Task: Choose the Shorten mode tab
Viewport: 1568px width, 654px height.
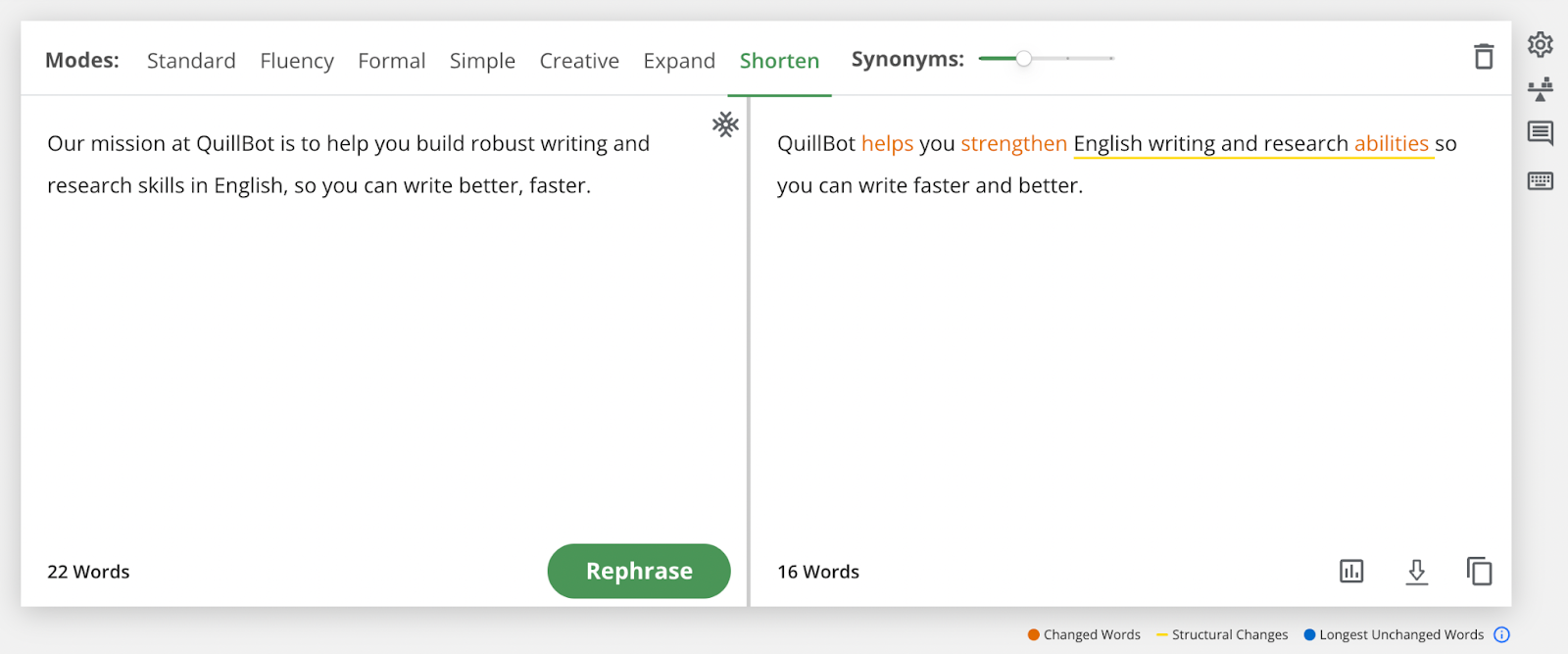Action: pyautogui.click(x=779, y=61)
